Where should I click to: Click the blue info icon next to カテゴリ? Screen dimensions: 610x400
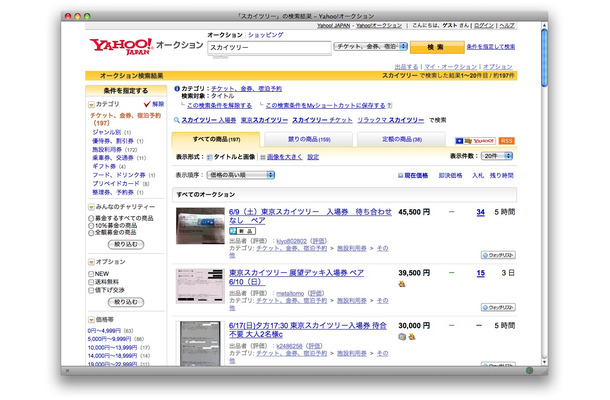[177, 89]
